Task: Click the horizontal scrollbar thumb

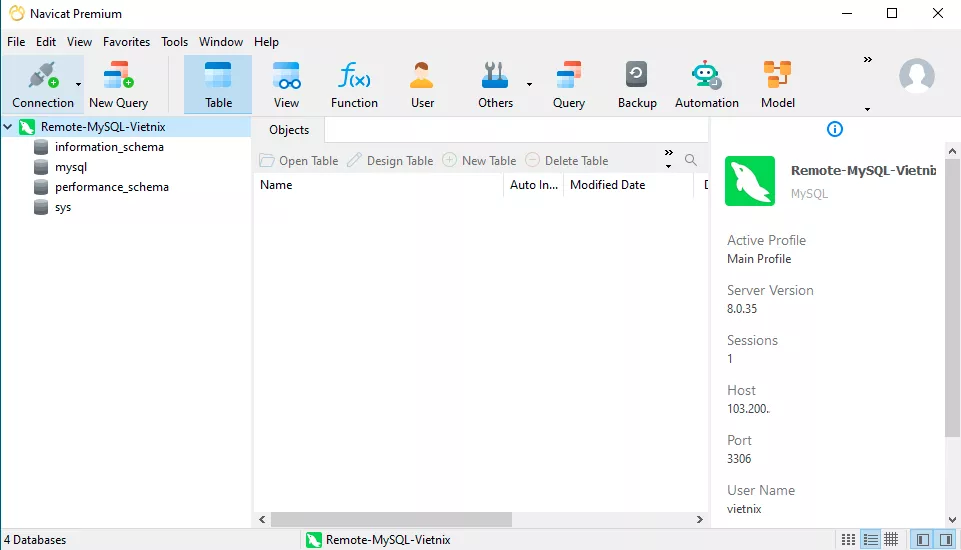Action: 391,519
